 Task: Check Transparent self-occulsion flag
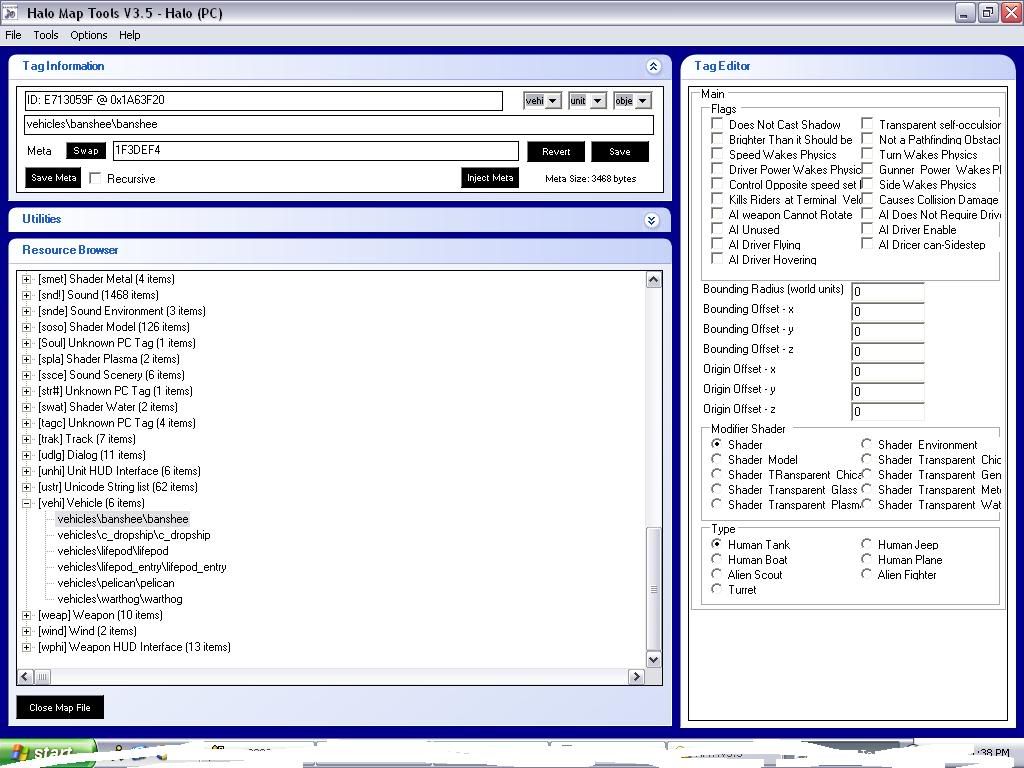[867, 124]
